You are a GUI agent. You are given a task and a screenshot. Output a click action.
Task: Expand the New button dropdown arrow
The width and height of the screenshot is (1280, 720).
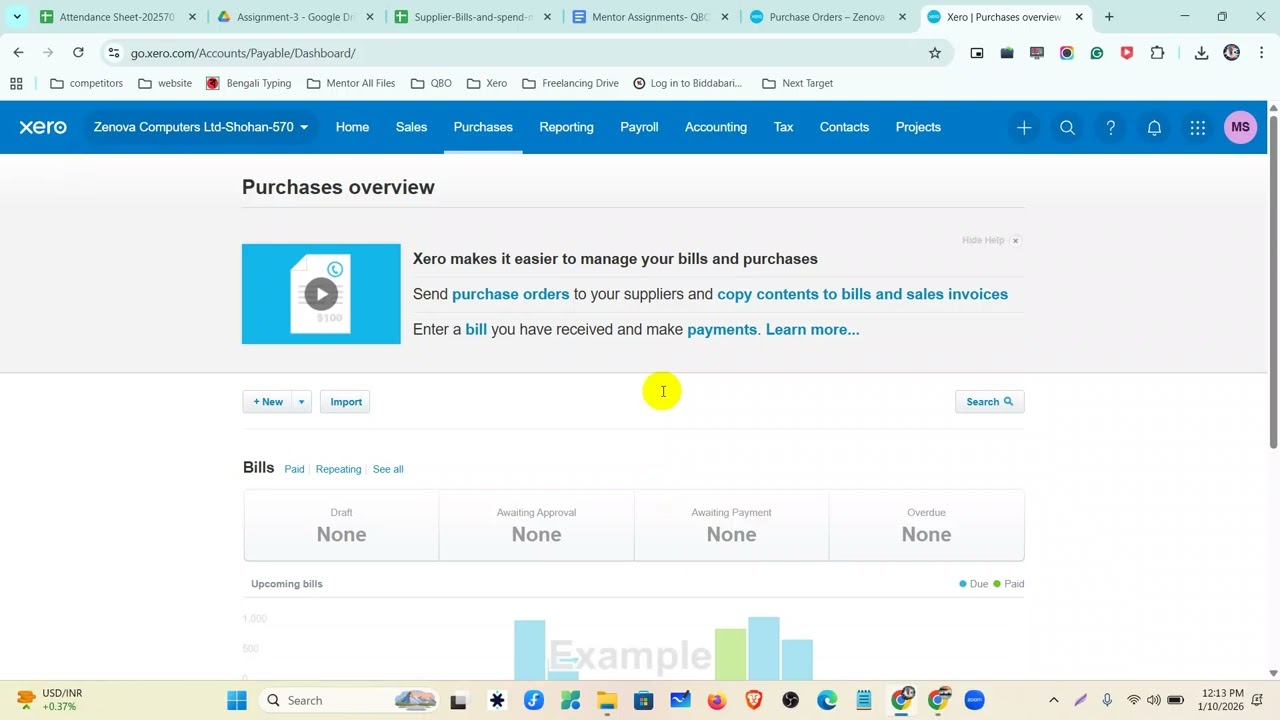click(301, 402)
